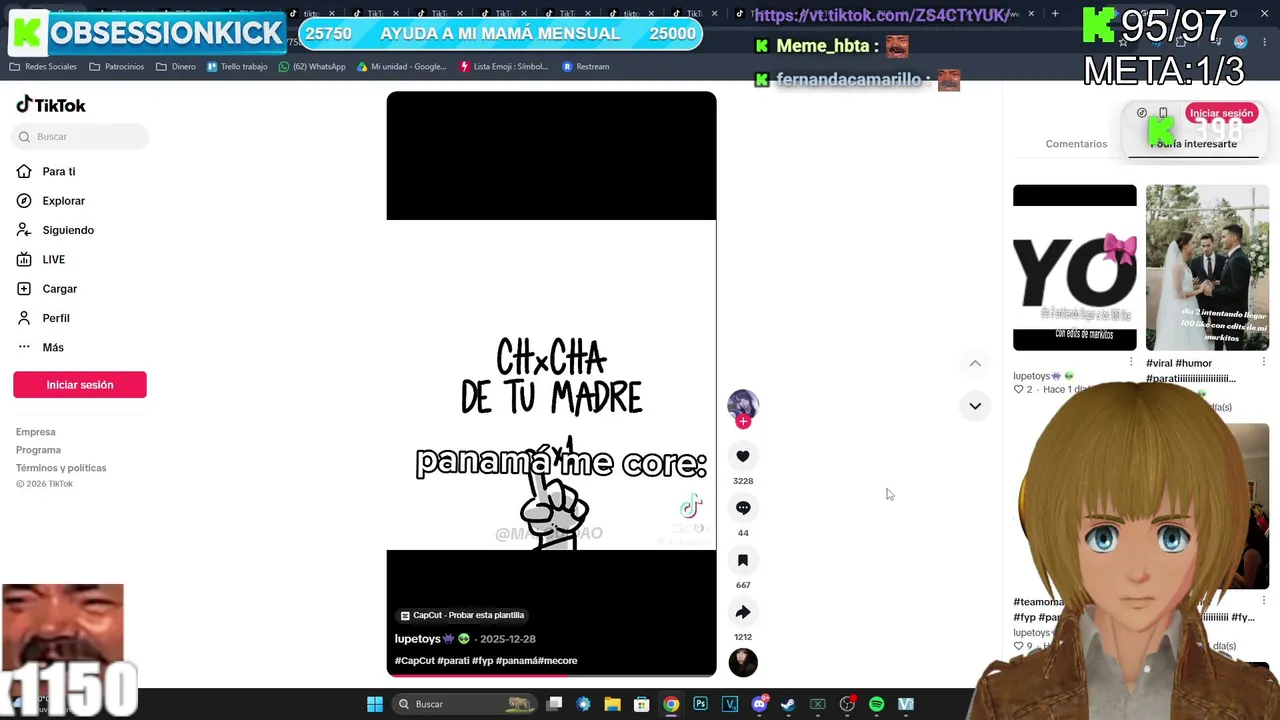Open comments via the speech bubble icon
This screenshot has width=1280, height=720.
(x=743, y=508)
